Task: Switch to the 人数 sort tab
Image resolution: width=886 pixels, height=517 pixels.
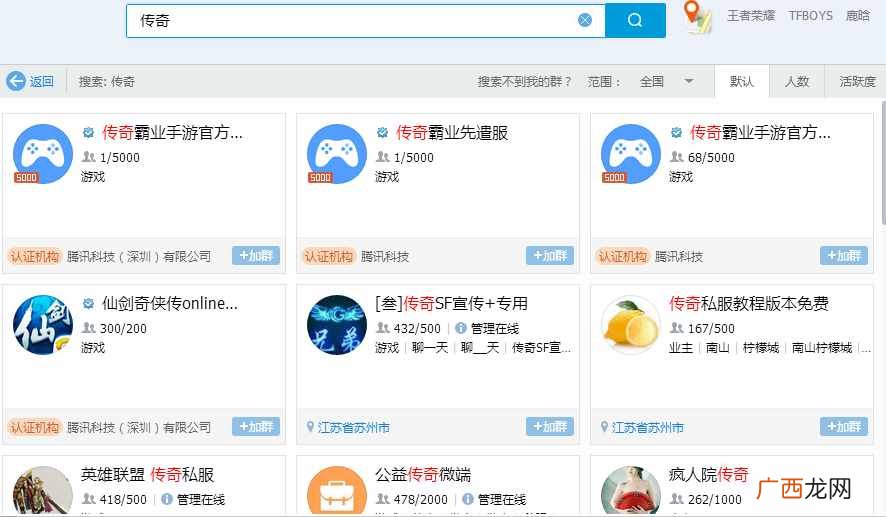Action: (797, 81)
